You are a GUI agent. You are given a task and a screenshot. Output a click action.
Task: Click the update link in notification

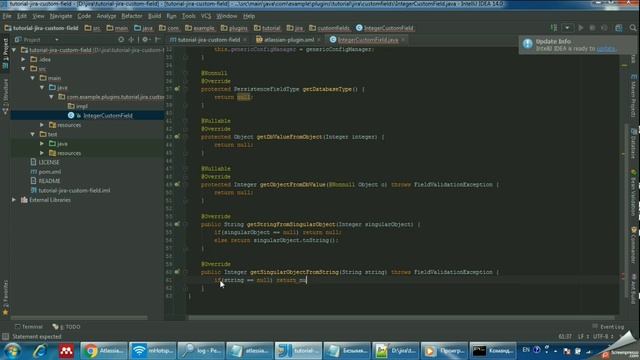pos(606,49)
